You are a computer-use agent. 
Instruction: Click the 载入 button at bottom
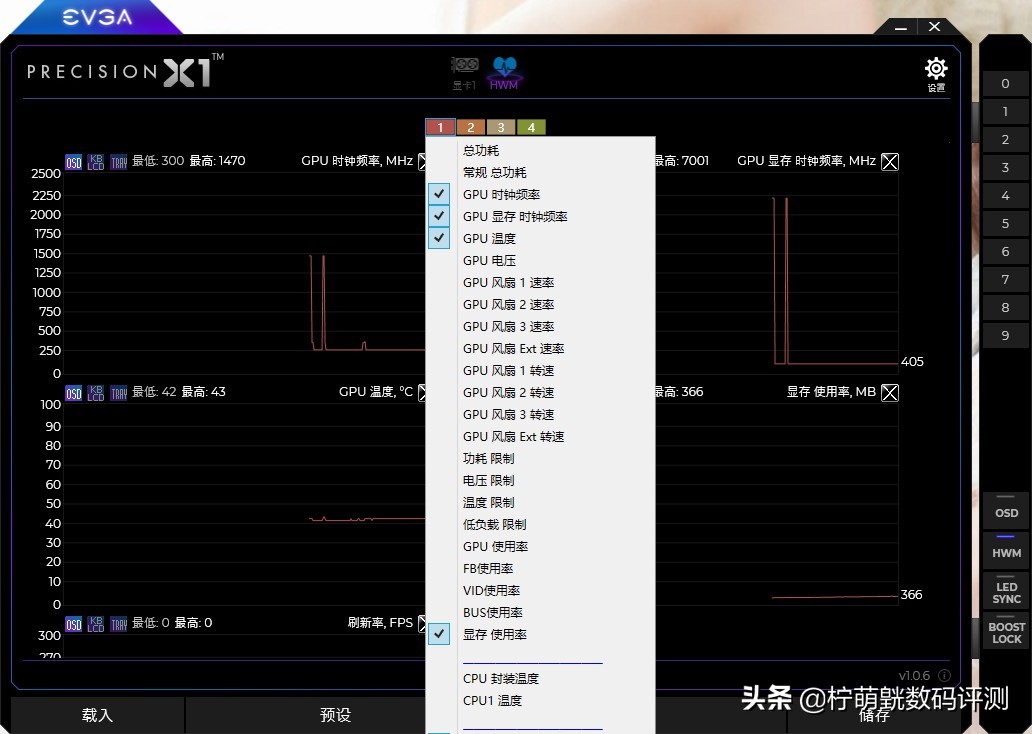(x=96, y=716)
